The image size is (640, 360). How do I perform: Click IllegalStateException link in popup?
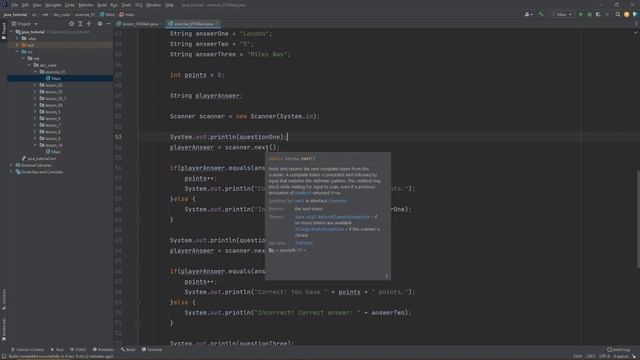[x=320, y=229]
